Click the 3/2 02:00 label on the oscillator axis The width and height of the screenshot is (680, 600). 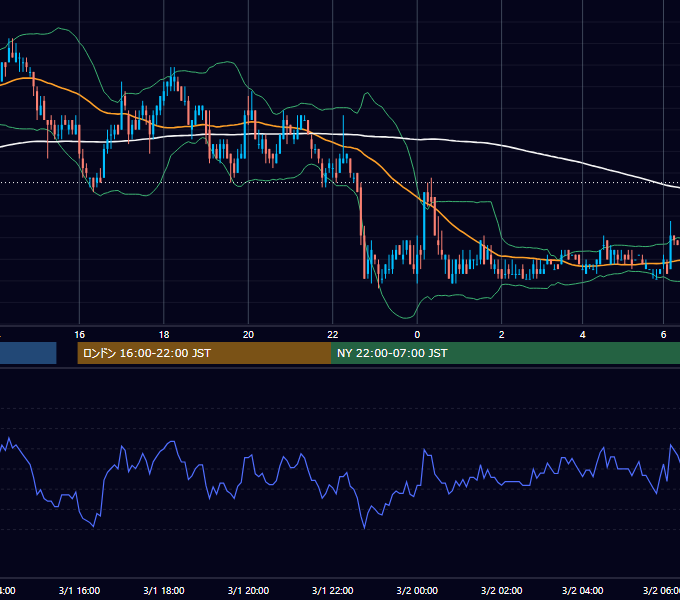502,590
